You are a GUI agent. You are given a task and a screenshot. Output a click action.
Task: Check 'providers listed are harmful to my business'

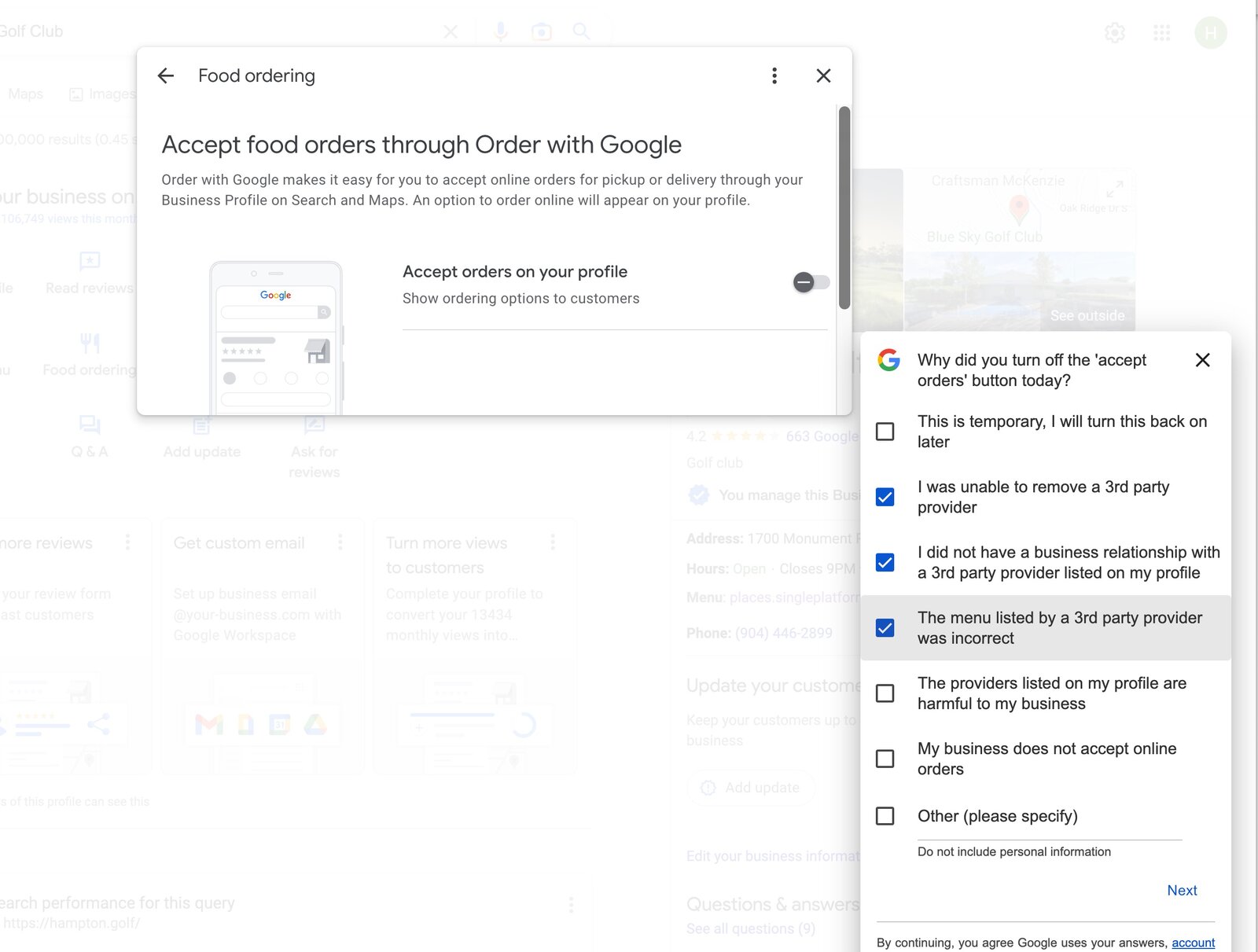pyautogui.click(x=885, y=693)
